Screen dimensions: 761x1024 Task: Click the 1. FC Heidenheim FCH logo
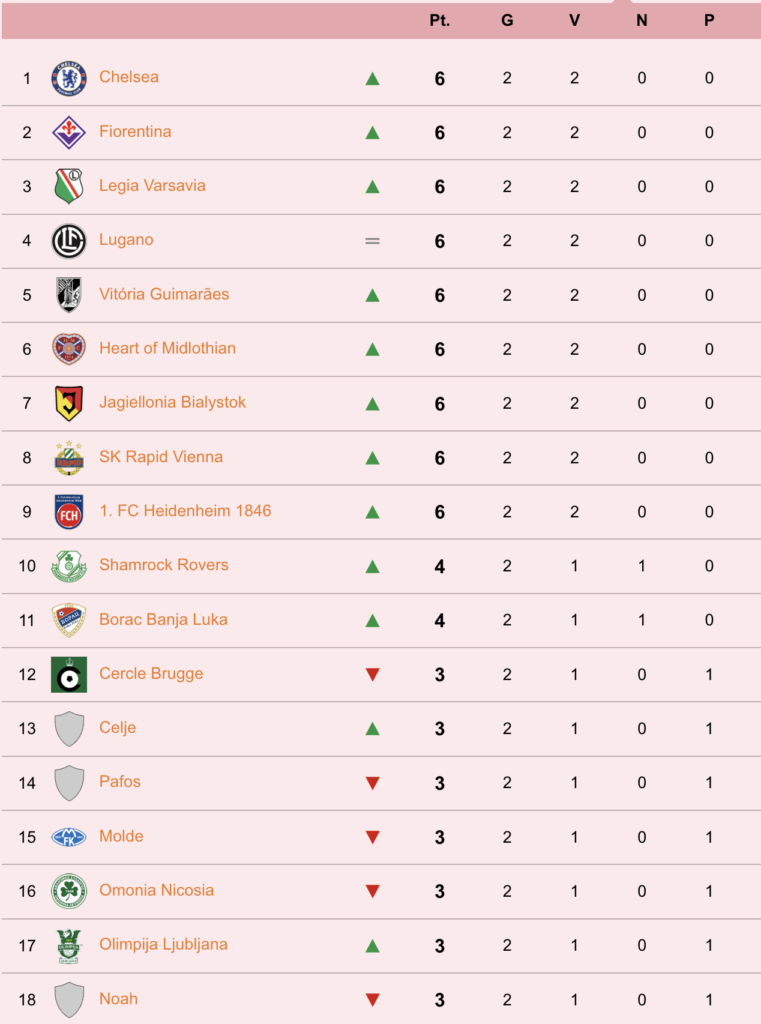click(69, 511)
